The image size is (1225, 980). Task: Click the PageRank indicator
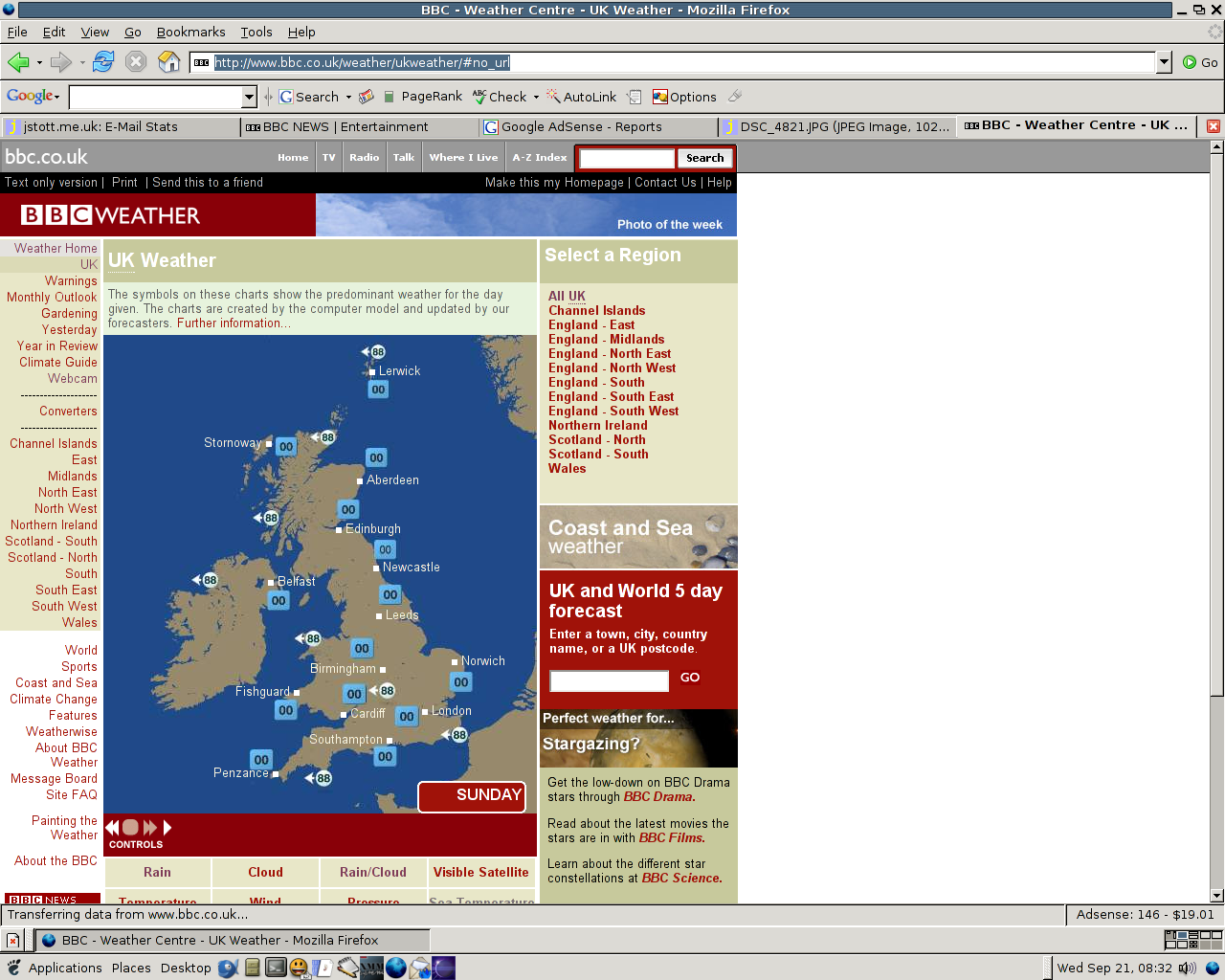422,97
